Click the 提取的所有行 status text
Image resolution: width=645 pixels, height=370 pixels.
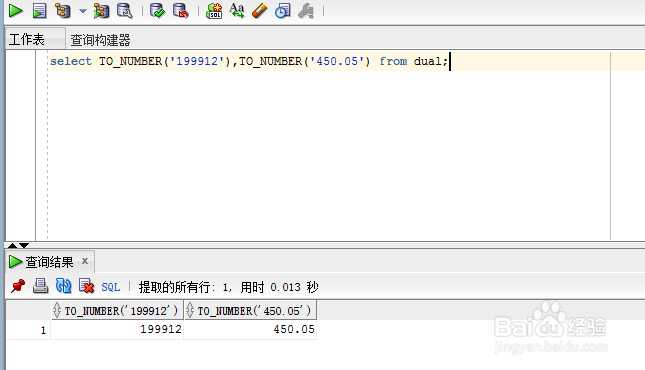pyautogui.click(x=177, y=287)
